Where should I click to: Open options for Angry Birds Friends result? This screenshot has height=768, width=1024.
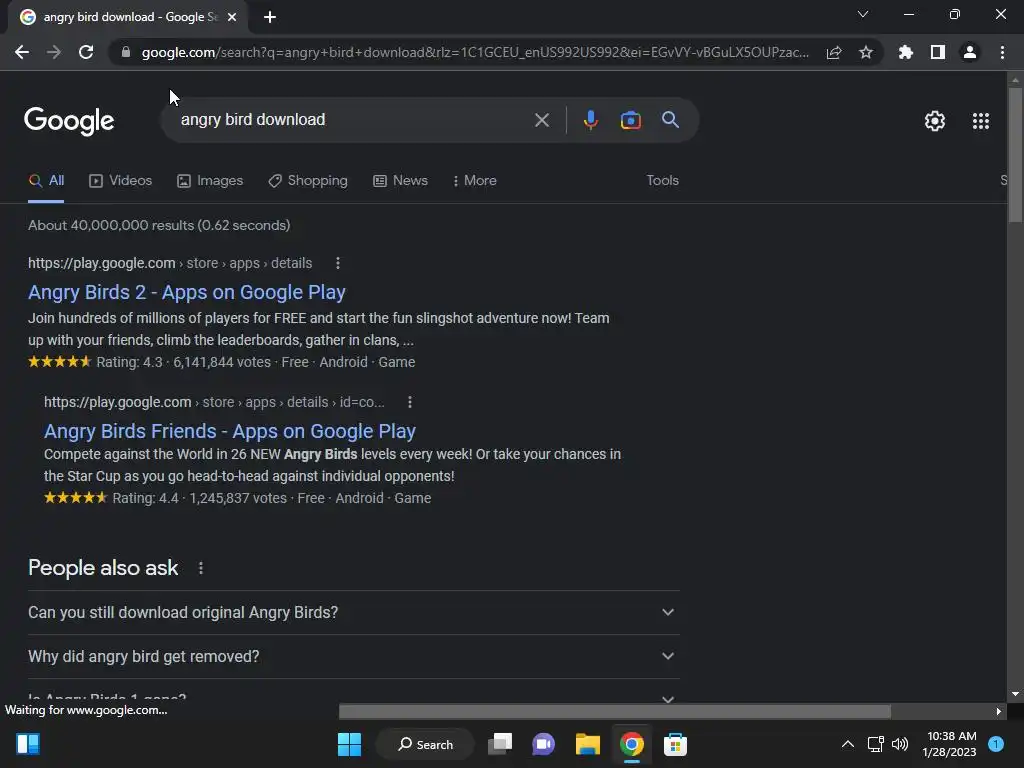[x=409, y=402]
